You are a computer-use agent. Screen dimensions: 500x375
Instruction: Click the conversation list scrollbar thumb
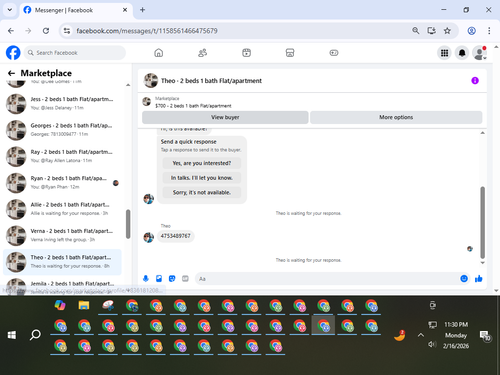tap(128, 224)
